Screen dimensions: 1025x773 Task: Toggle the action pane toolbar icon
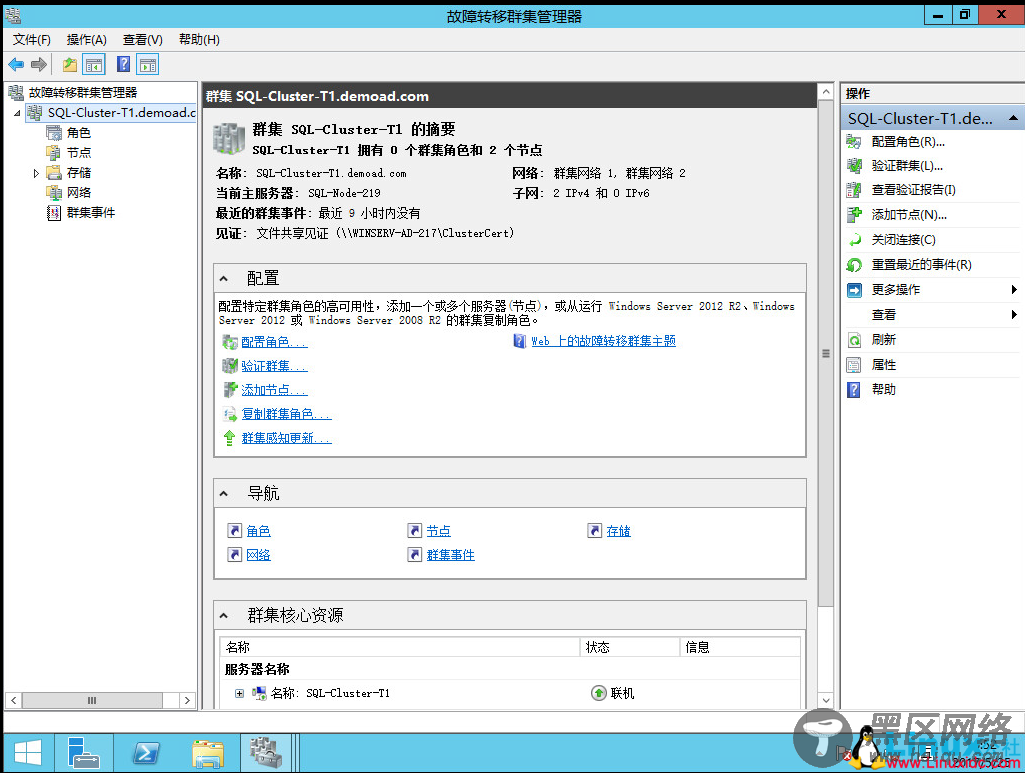[x=148, y=64]
